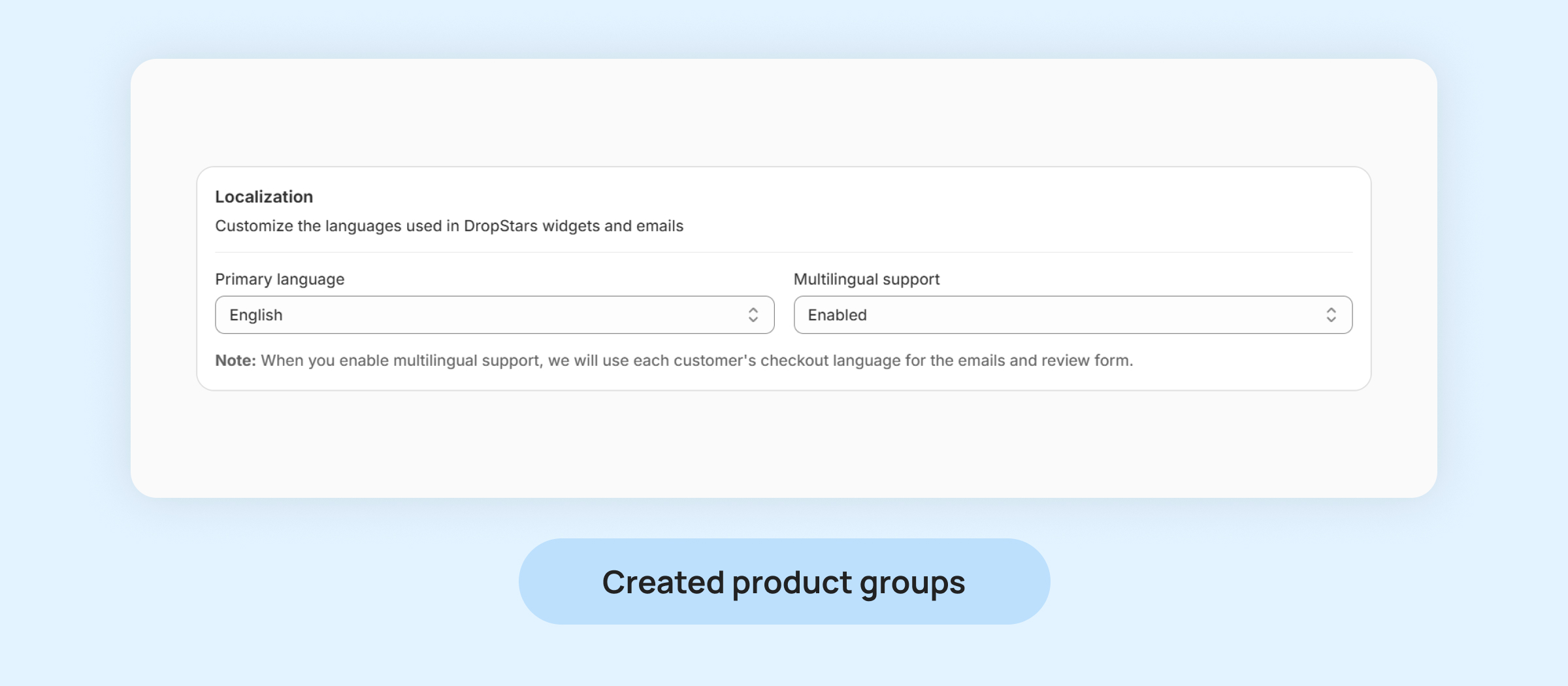The width and height of the screenshot is (1568, 686).
Task: Click the note about customer's checkout language
Action: 696,361
